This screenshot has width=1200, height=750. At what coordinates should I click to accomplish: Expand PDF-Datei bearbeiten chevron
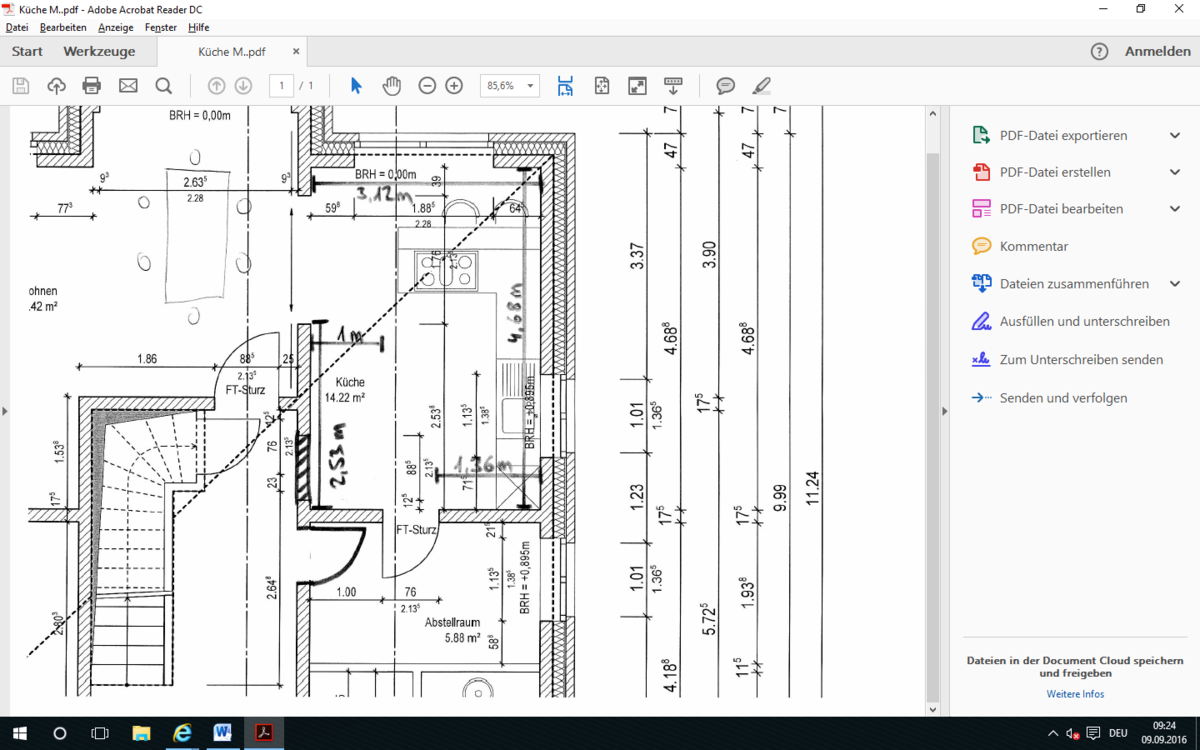(x=1175, y=209)
